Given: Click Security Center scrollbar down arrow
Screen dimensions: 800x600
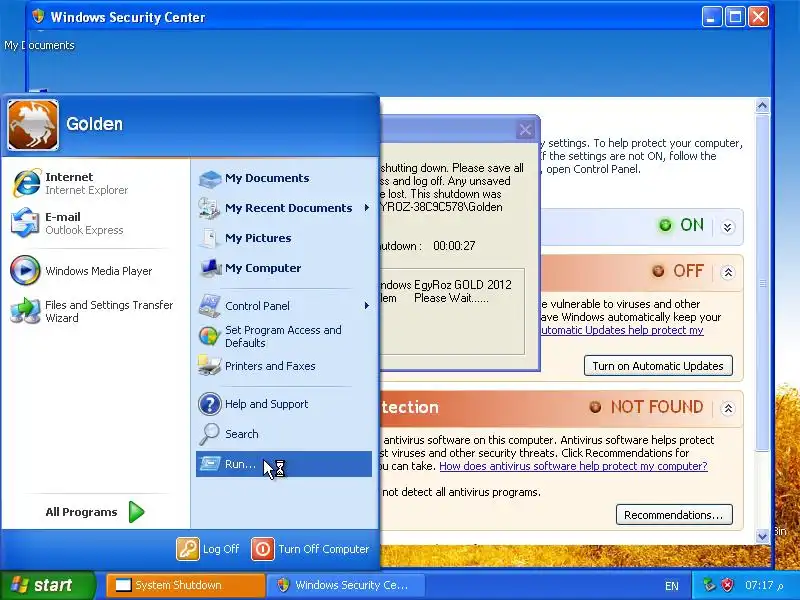Looking at the screenshot, I should coord(762,536).
